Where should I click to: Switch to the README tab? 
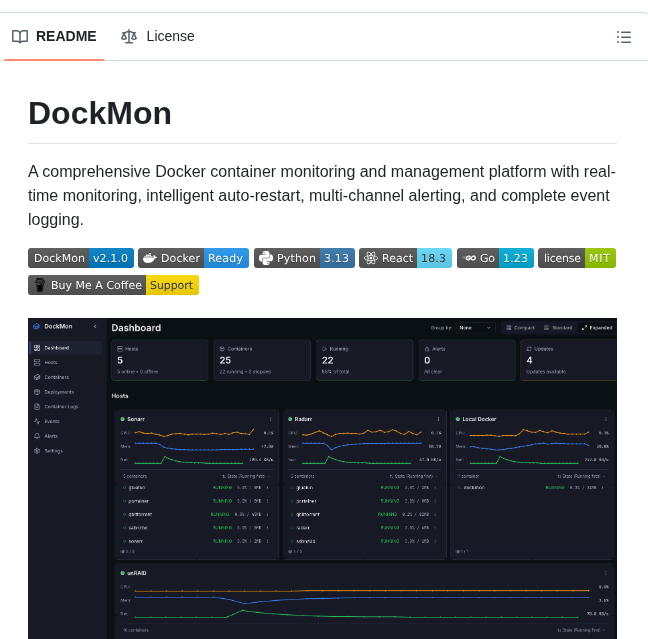pyautogui.click(x=54, y=36)
